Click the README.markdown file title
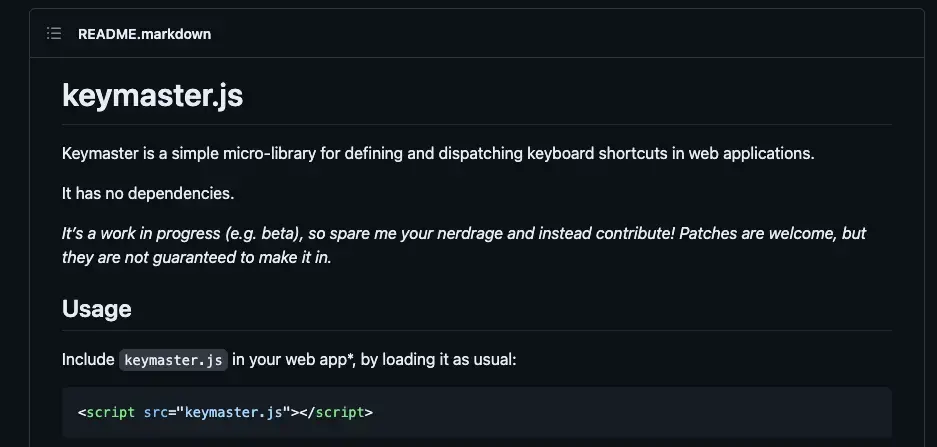 pos(144,34)
